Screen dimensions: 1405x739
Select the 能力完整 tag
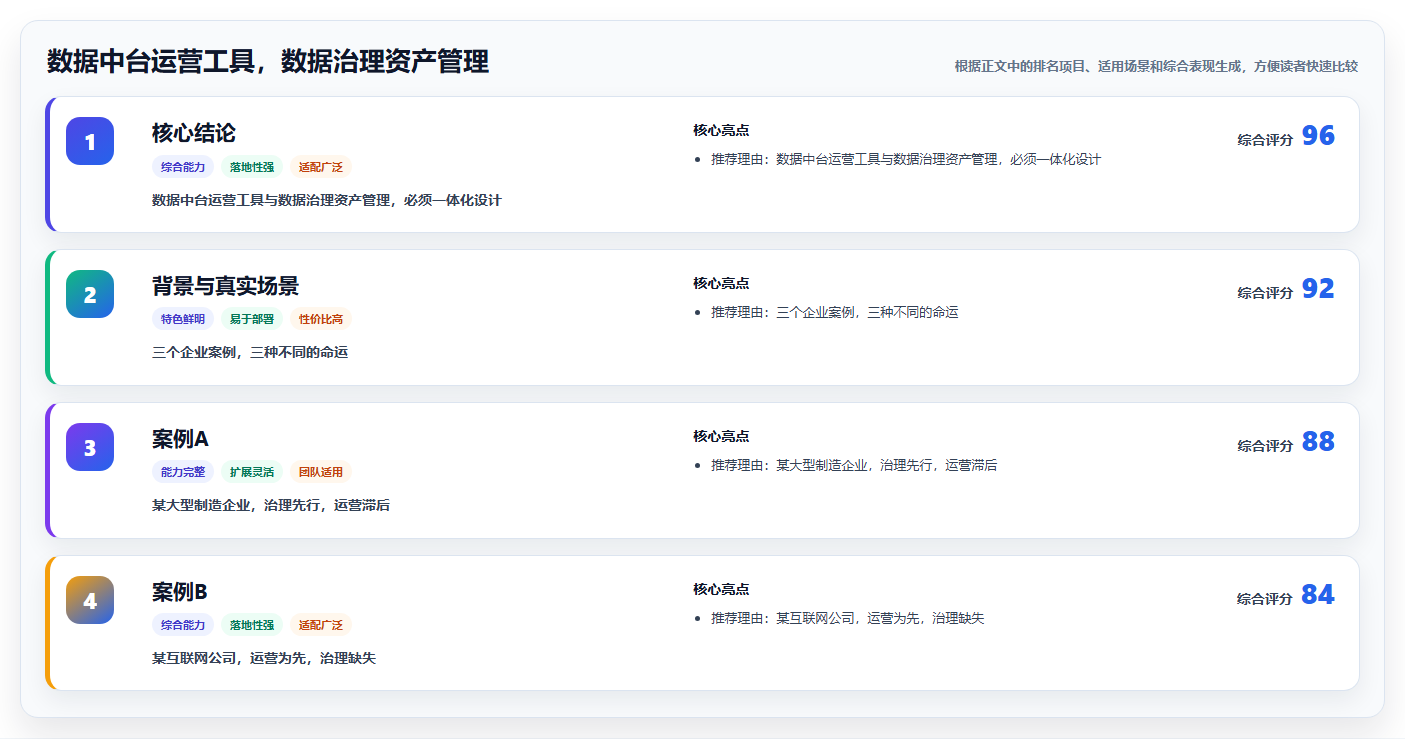(x=183, y=472)
